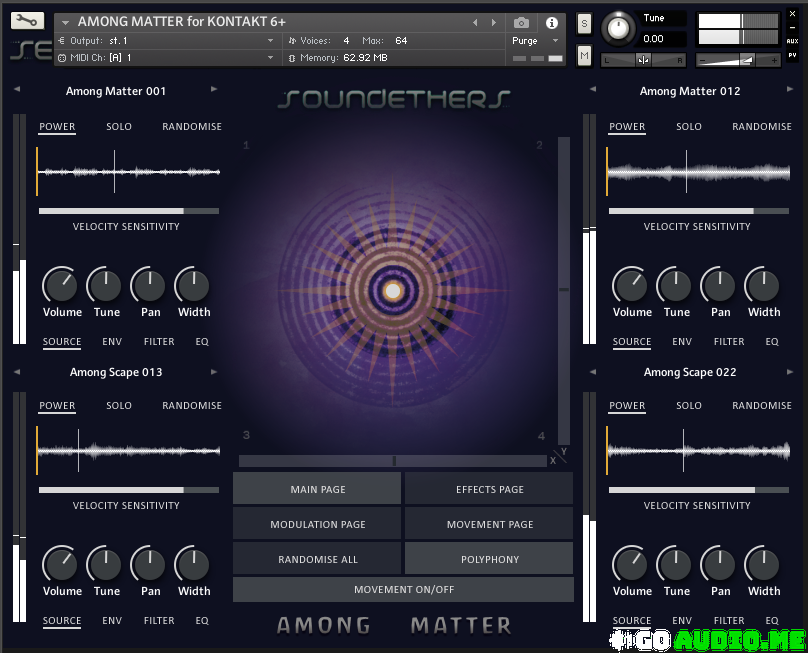Click RANDOMISE ALL button
This screenshot has height=653, width=808.
[x=317, y=559]
